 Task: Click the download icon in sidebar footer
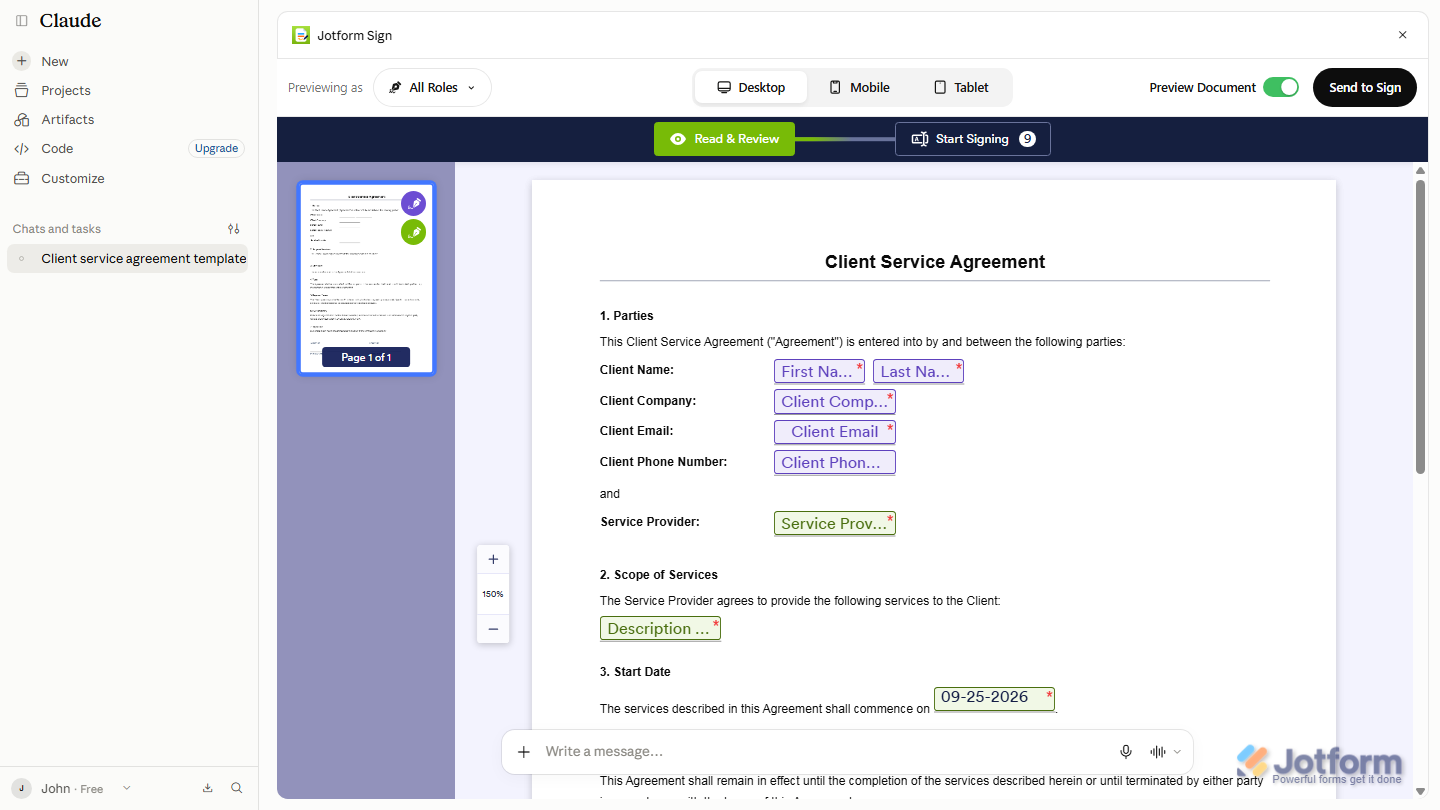click(x=208, y=788)
